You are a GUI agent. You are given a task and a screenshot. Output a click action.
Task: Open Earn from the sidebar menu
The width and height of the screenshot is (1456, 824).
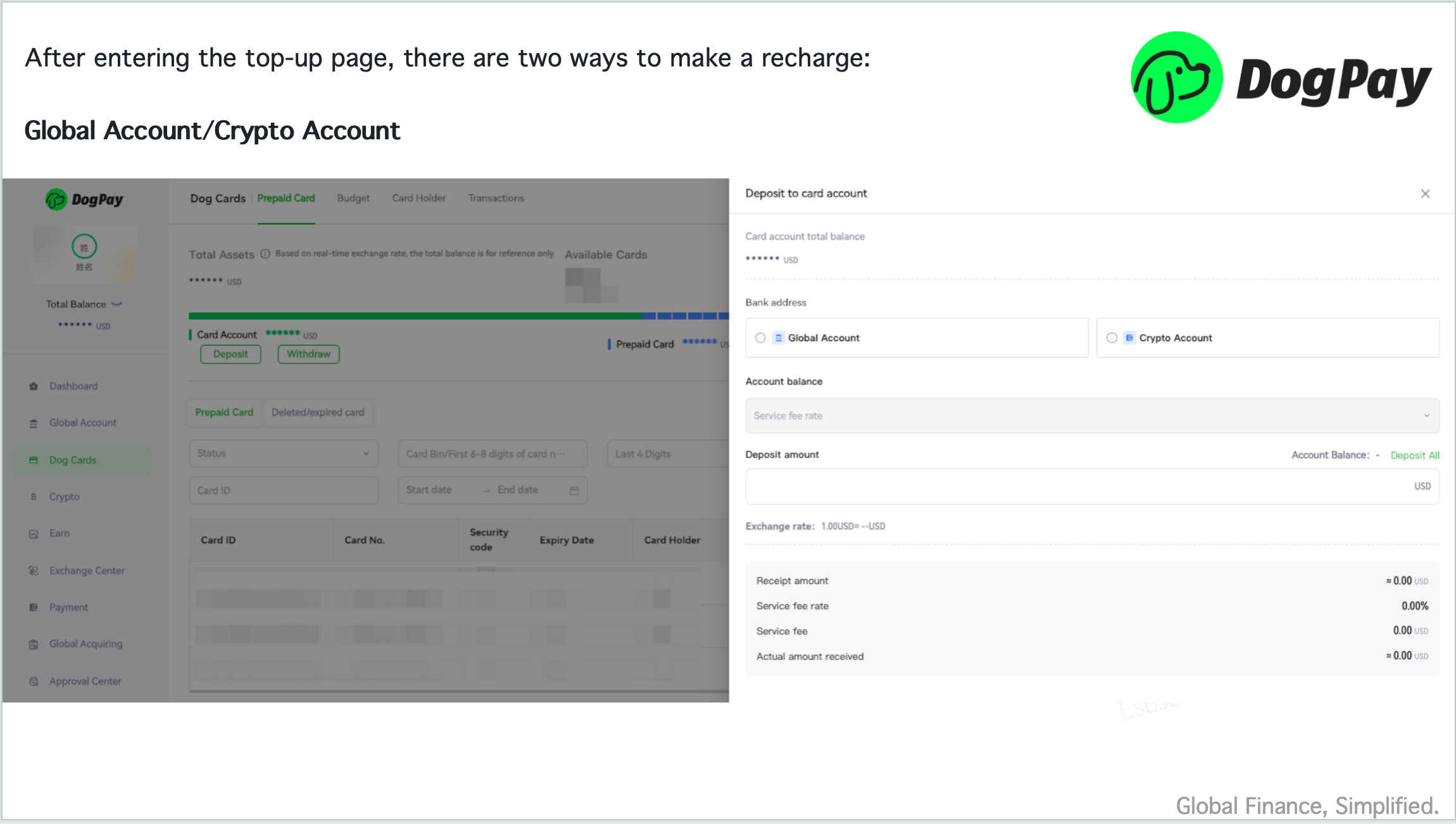click(60, 534)
